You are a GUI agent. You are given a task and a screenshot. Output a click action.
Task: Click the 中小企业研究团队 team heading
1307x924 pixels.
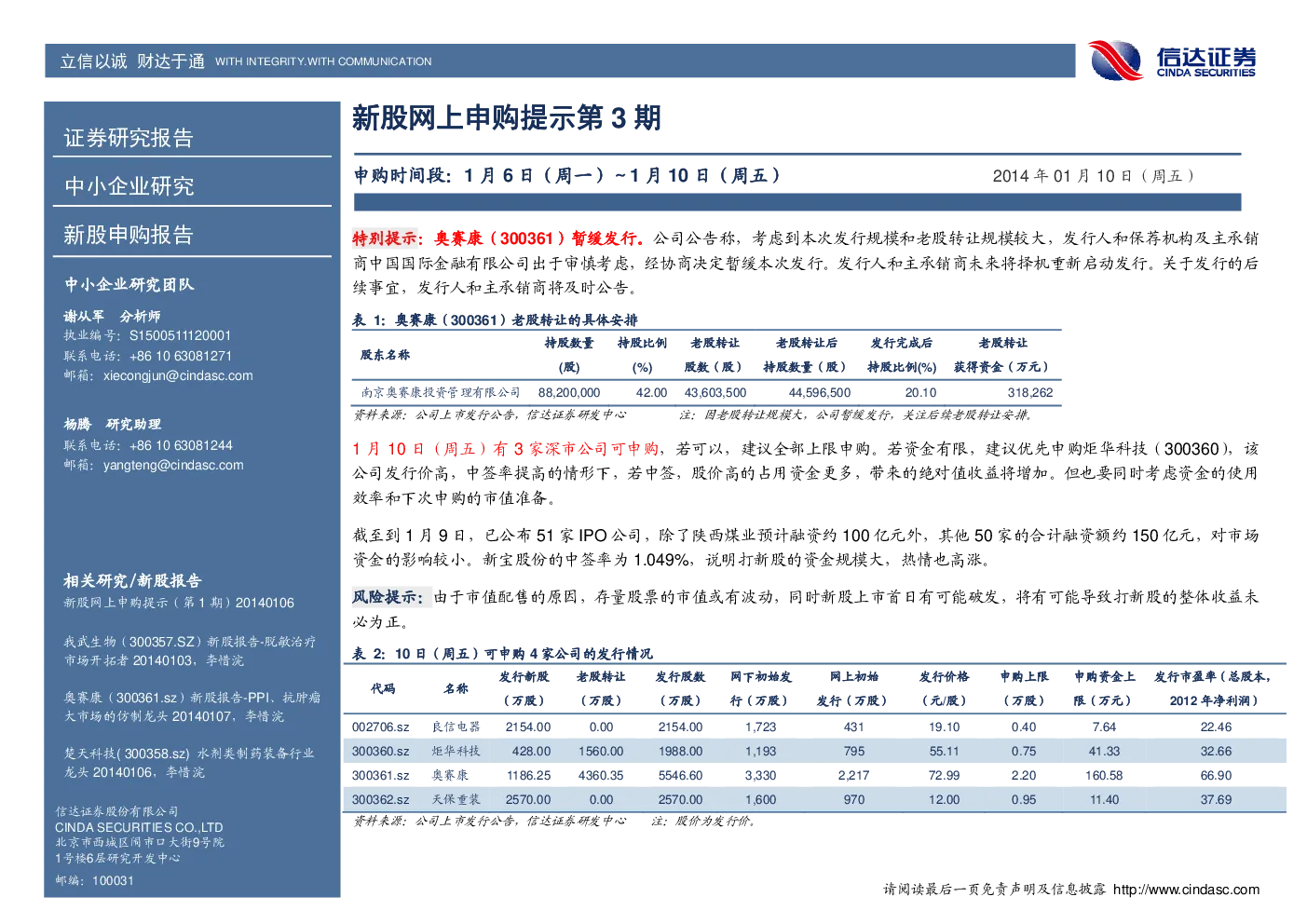coord(129,285)
